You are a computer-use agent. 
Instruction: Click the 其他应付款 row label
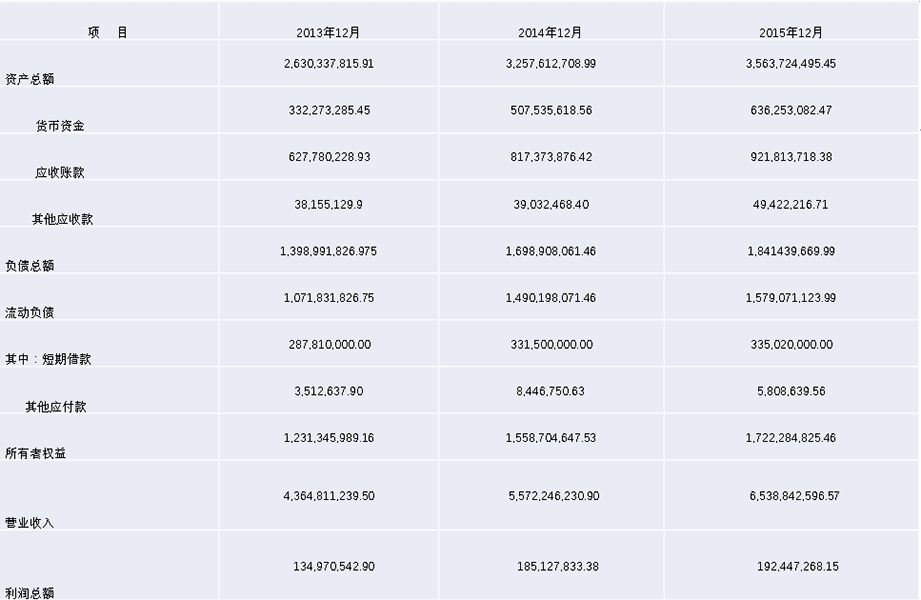57,406
